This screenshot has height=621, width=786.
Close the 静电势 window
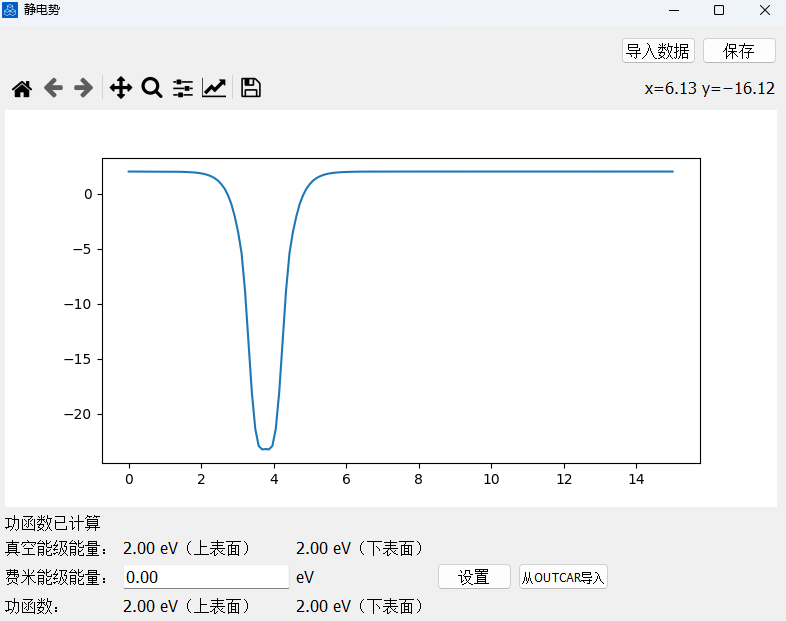coord(764,10)
